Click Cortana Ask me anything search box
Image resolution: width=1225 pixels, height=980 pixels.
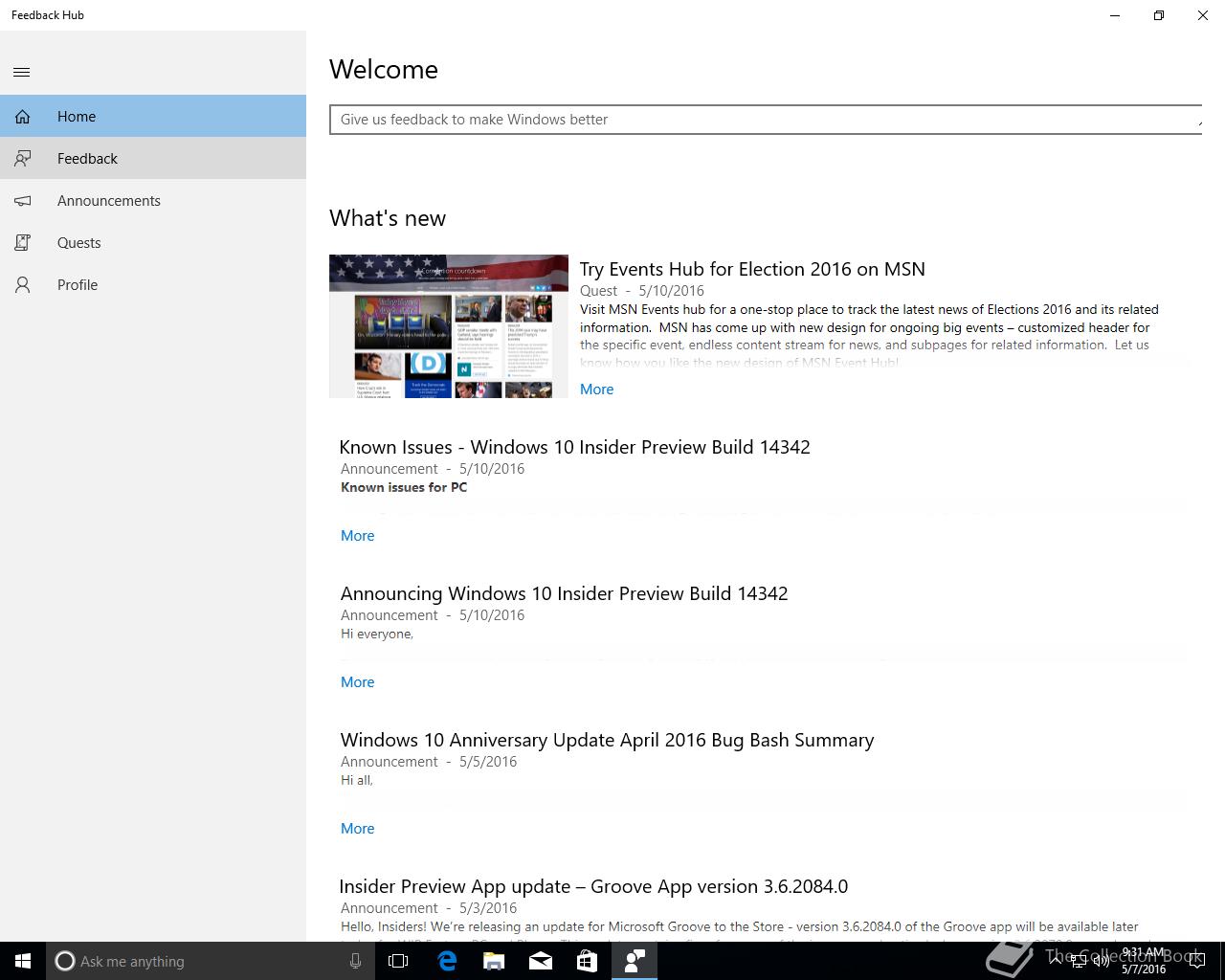pos(211,961)
